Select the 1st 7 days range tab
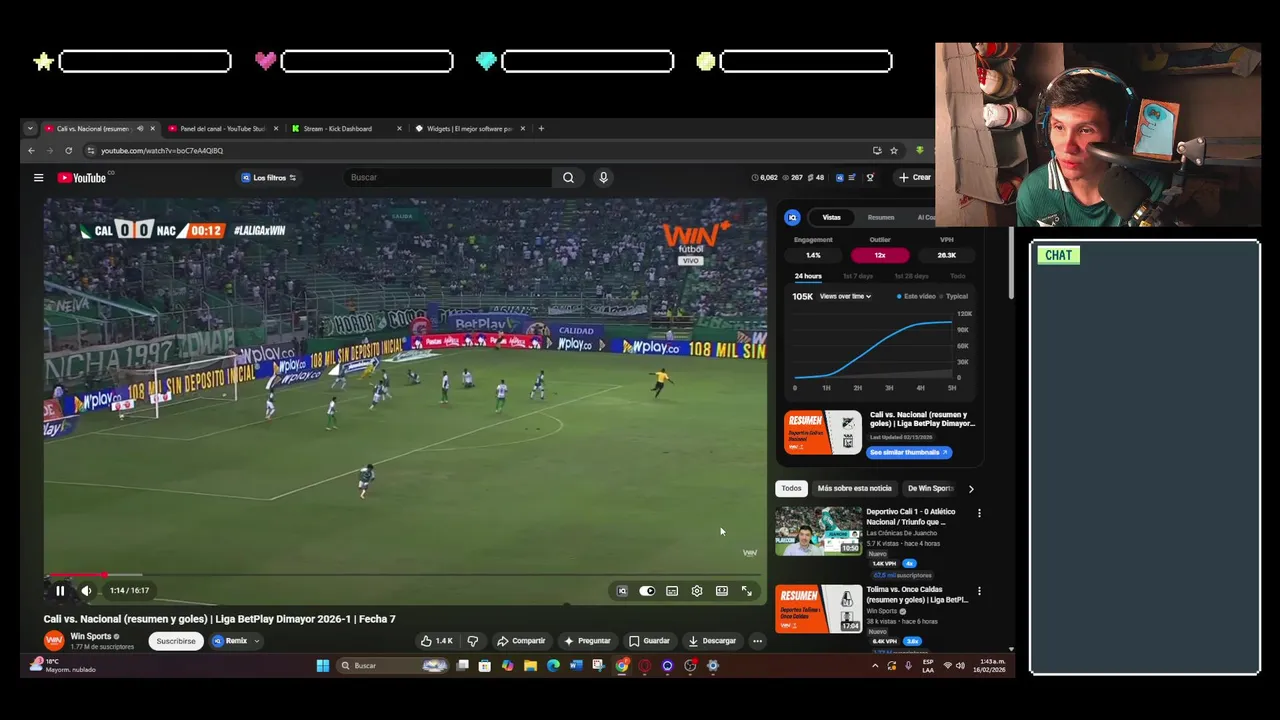1280x720 pixels. (858, 276)
